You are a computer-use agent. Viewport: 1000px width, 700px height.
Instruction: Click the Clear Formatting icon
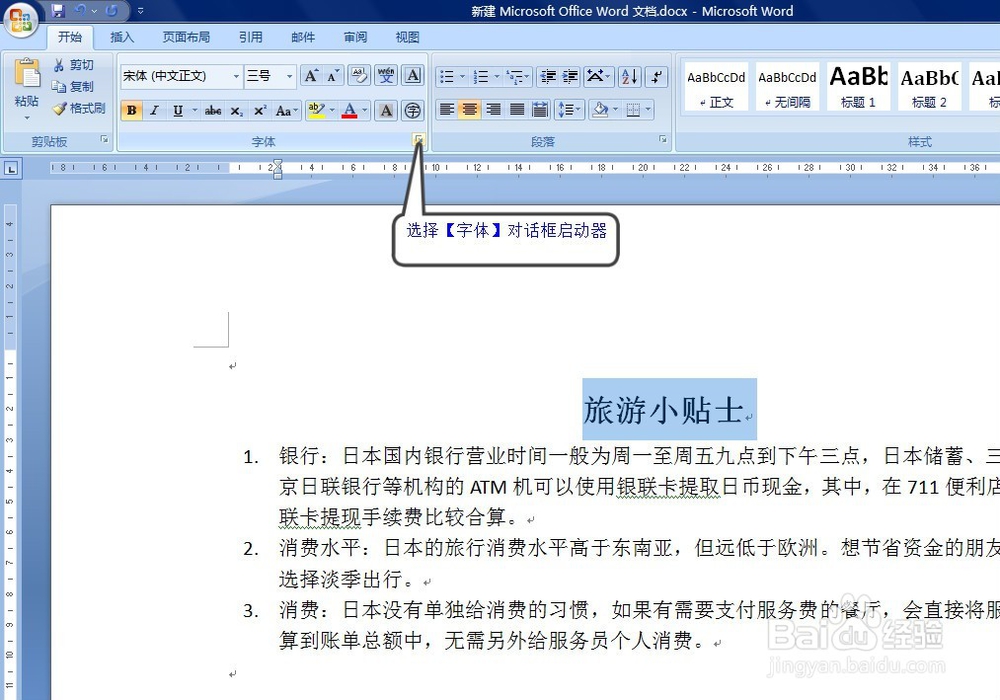358,74
